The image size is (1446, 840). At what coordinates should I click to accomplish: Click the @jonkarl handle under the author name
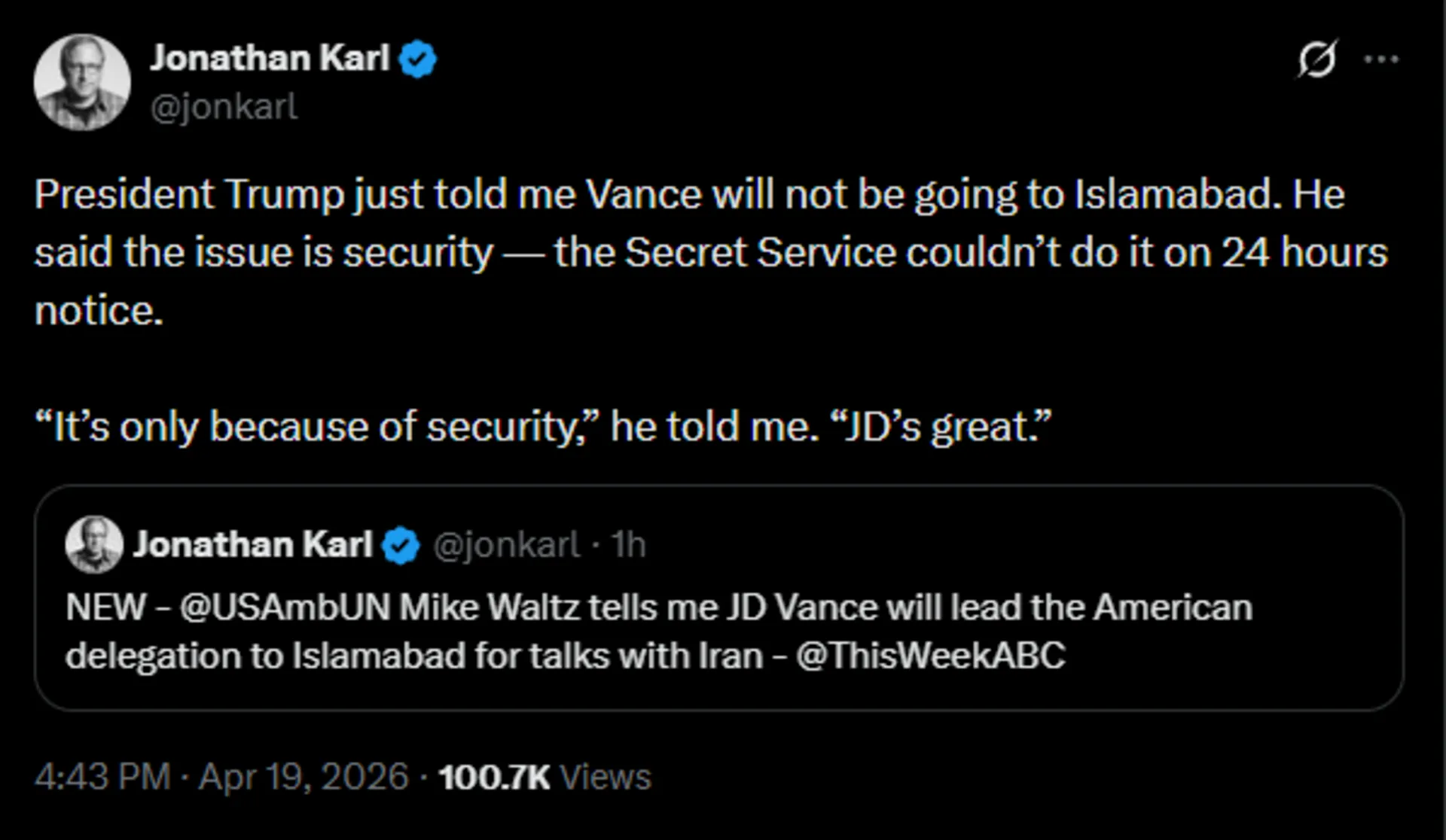224,107
